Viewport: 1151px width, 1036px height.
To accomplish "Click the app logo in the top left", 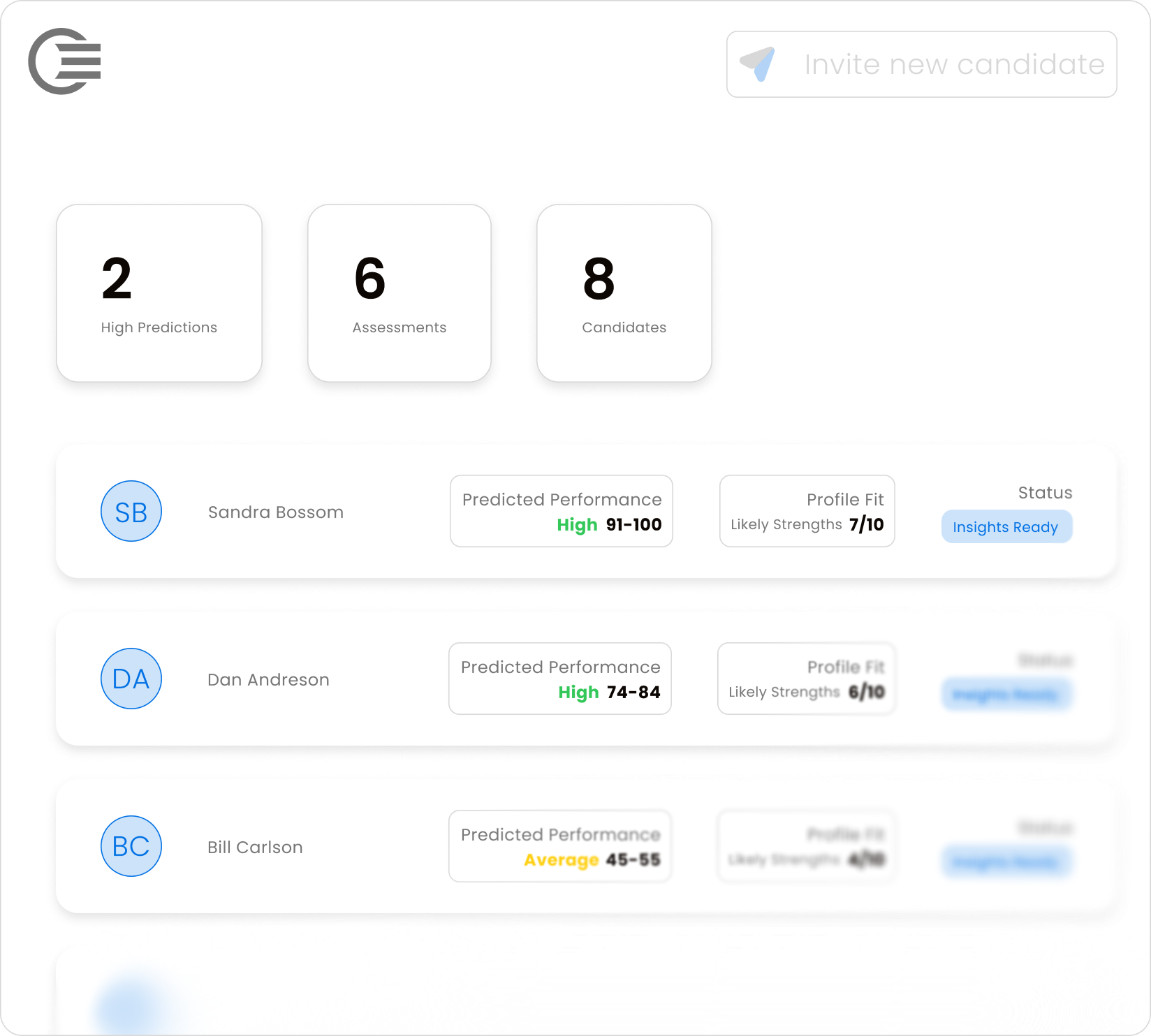I will pos(64,61).
